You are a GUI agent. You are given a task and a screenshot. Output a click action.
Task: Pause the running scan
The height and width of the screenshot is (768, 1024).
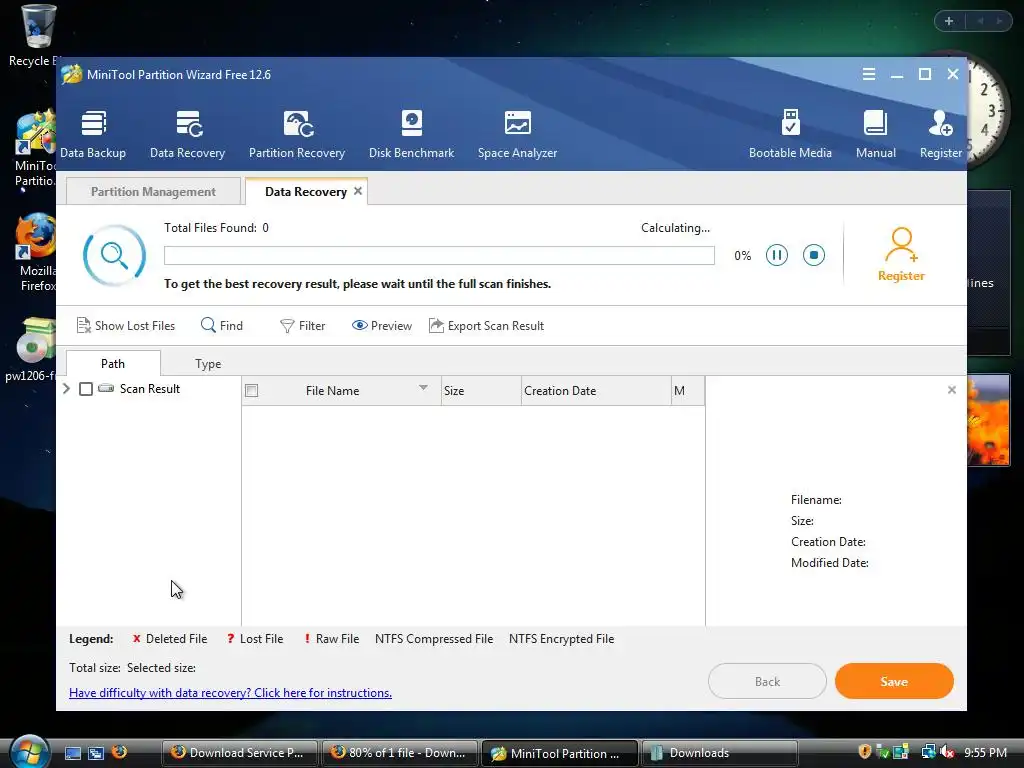pyautogui.click(x=776, y=255)
